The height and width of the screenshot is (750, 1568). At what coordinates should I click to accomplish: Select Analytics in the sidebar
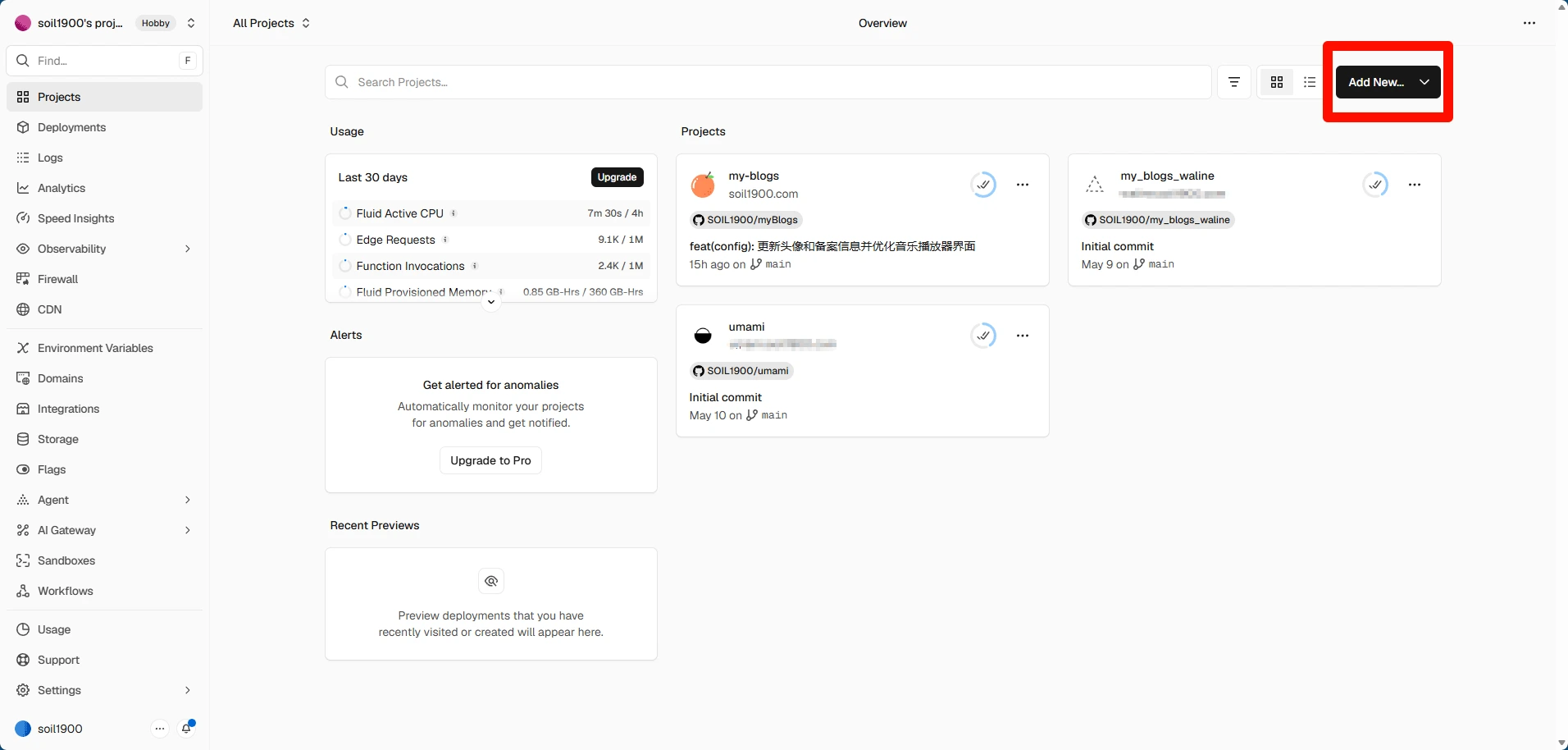104,188
